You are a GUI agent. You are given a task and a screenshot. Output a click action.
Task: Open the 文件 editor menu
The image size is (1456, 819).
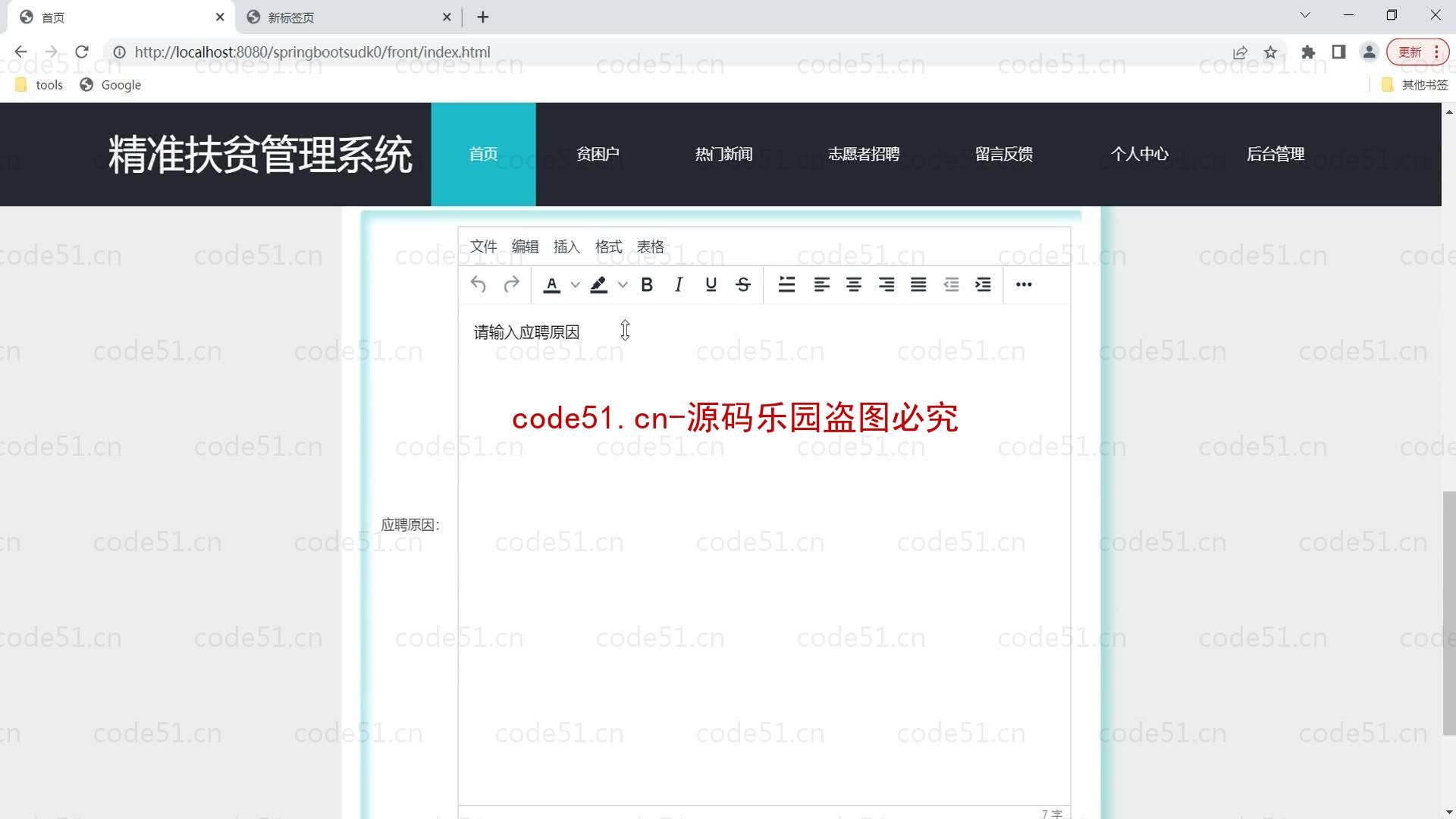(483, 246)
